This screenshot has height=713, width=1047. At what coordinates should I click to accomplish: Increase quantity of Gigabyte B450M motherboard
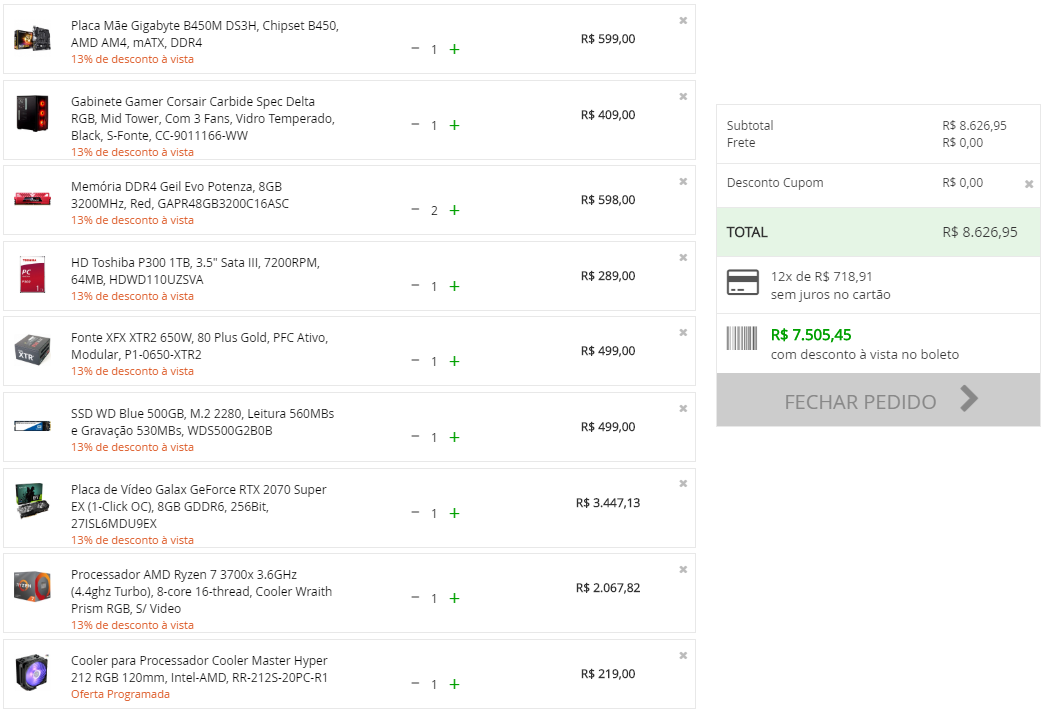(455, 49)
